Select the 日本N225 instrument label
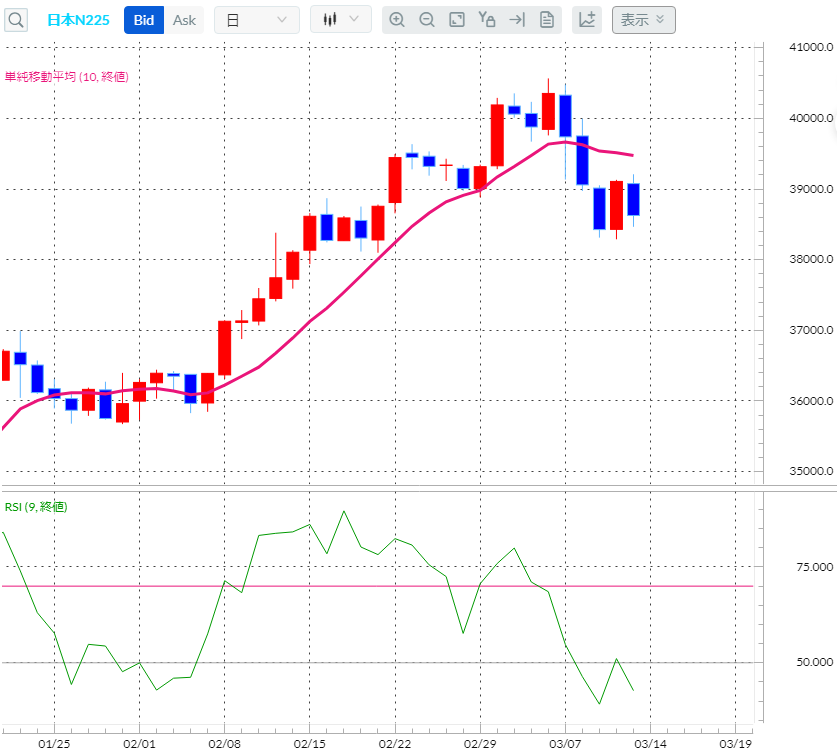The image size is (839, 754). click(77, 19)
